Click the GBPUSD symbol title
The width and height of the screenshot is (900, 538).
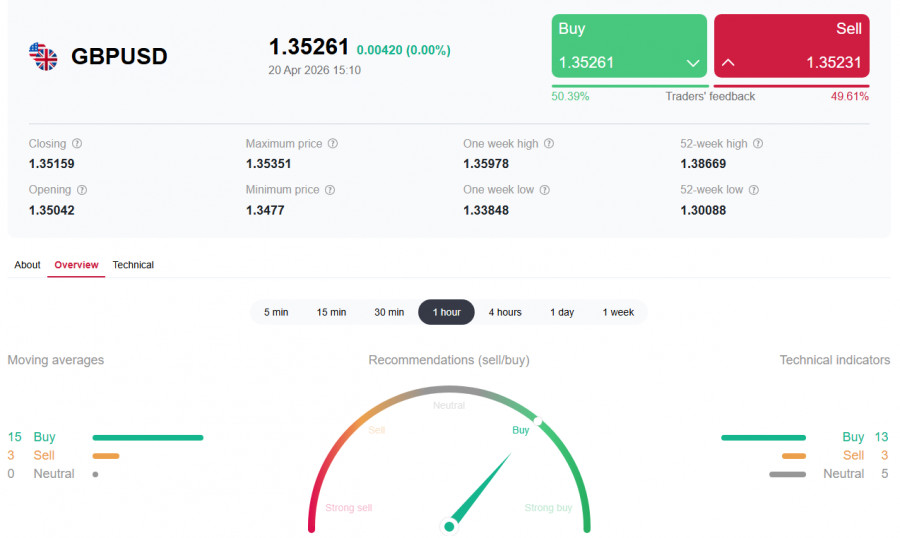click(x=119, y=56)
